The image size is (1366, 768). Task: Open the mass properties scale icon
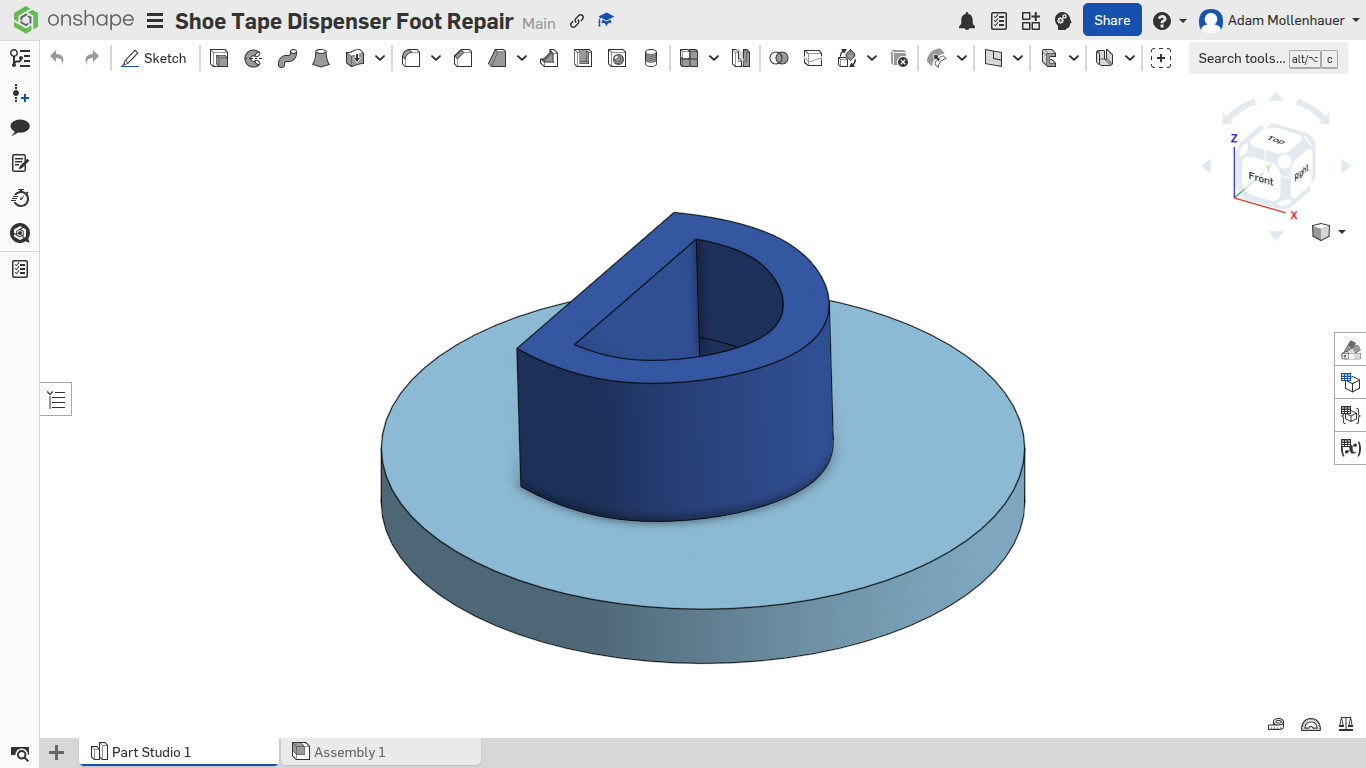coord(1347,724)
